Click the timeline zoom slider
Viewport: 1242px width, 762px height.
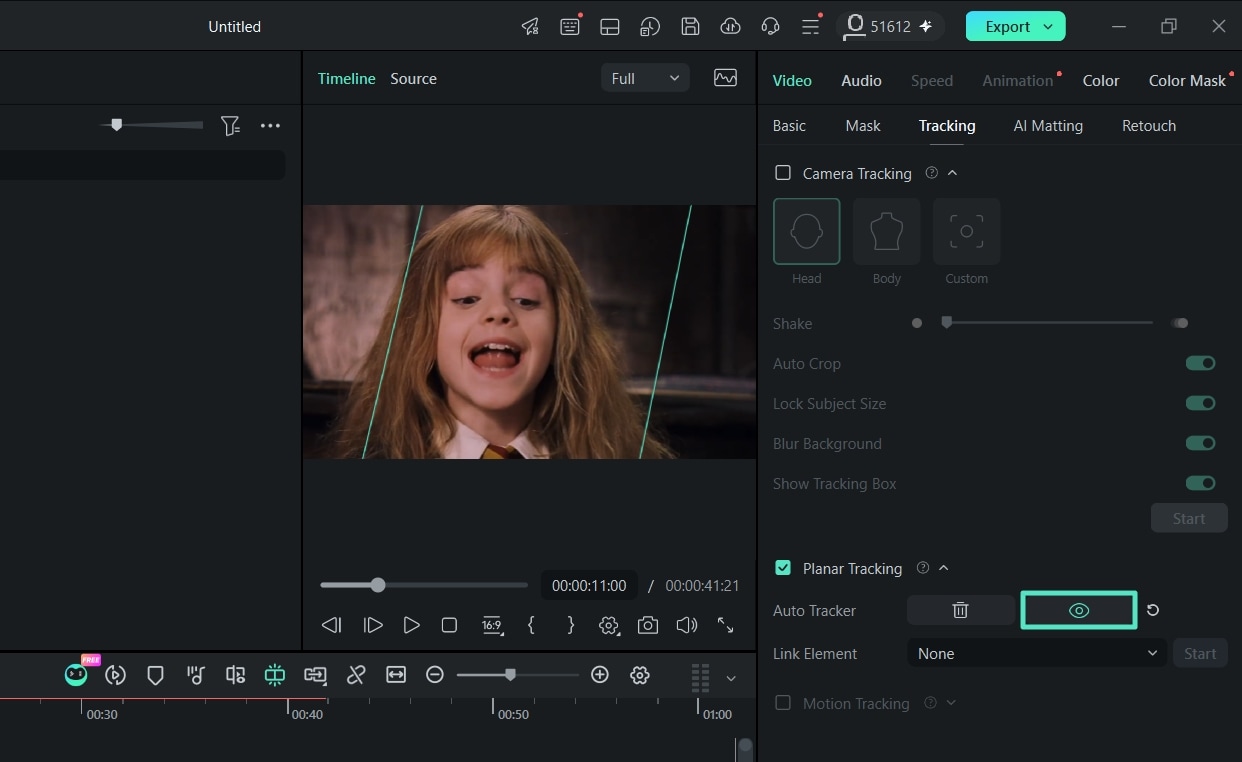517,675
